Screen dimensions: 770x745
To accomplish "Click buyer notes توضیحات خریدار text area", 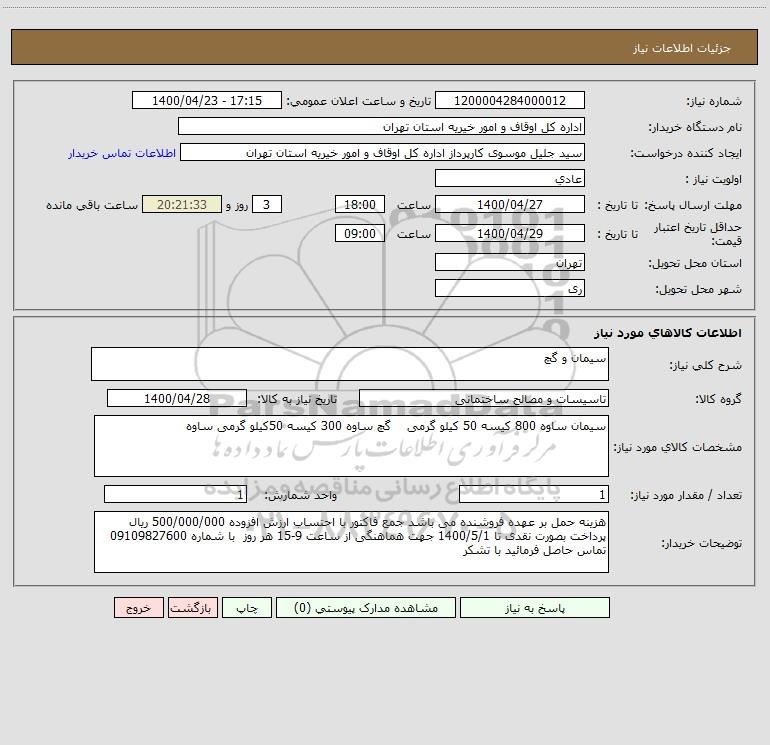I will (351, 542).
